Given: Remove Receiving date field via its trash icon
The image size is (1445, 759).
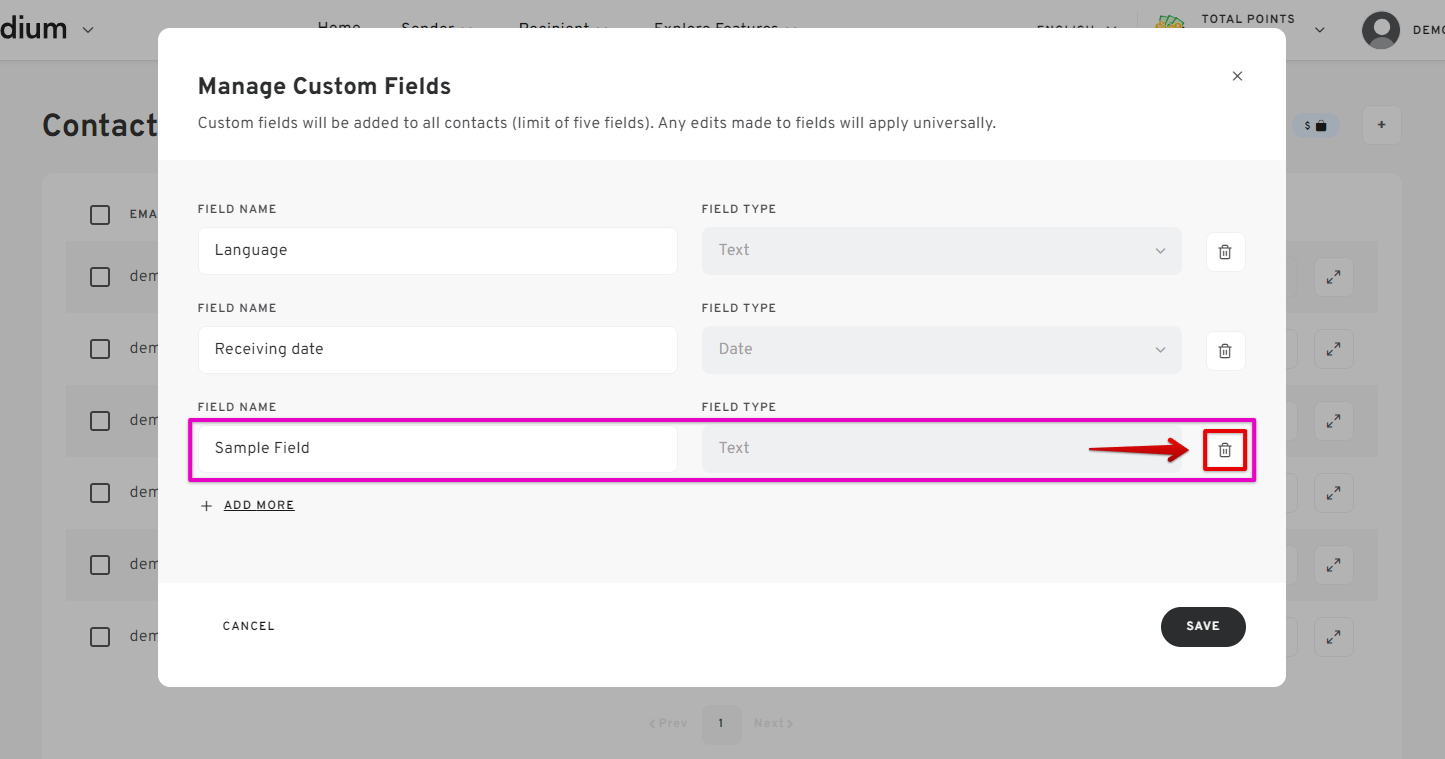Looking at the screenshot, I should tap(1225, 350).
